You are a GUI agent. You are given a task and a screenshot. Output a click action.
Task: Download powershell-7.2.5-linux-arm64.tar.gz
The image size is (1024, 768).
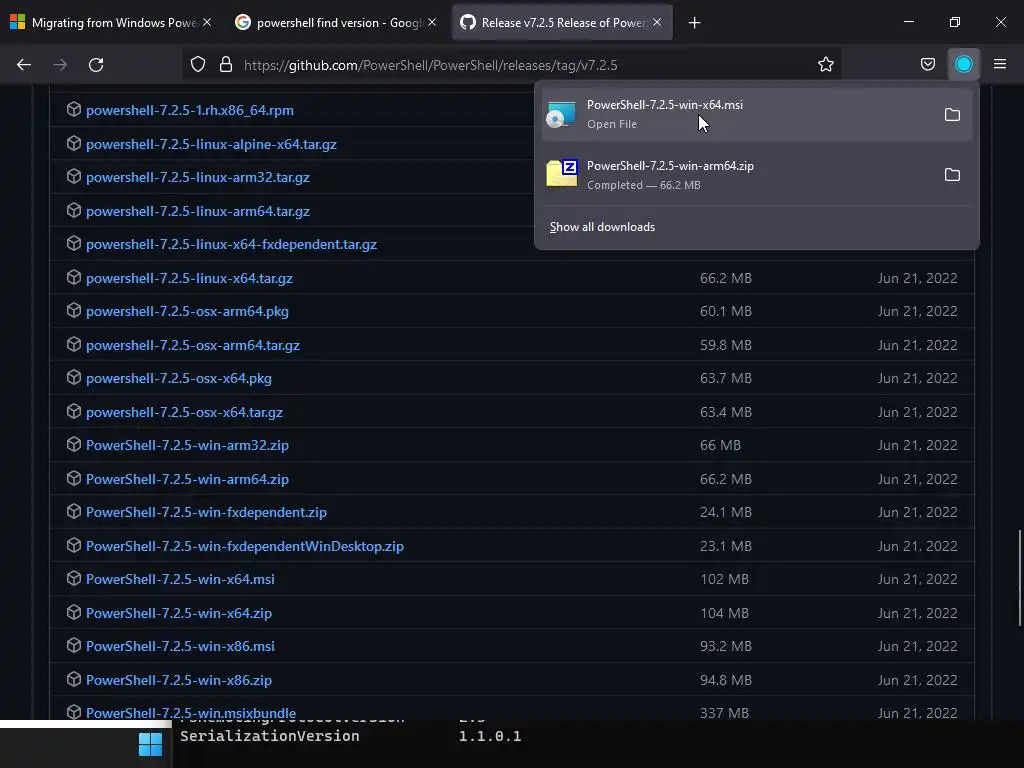pyautogui.click(x=198, y=212)
